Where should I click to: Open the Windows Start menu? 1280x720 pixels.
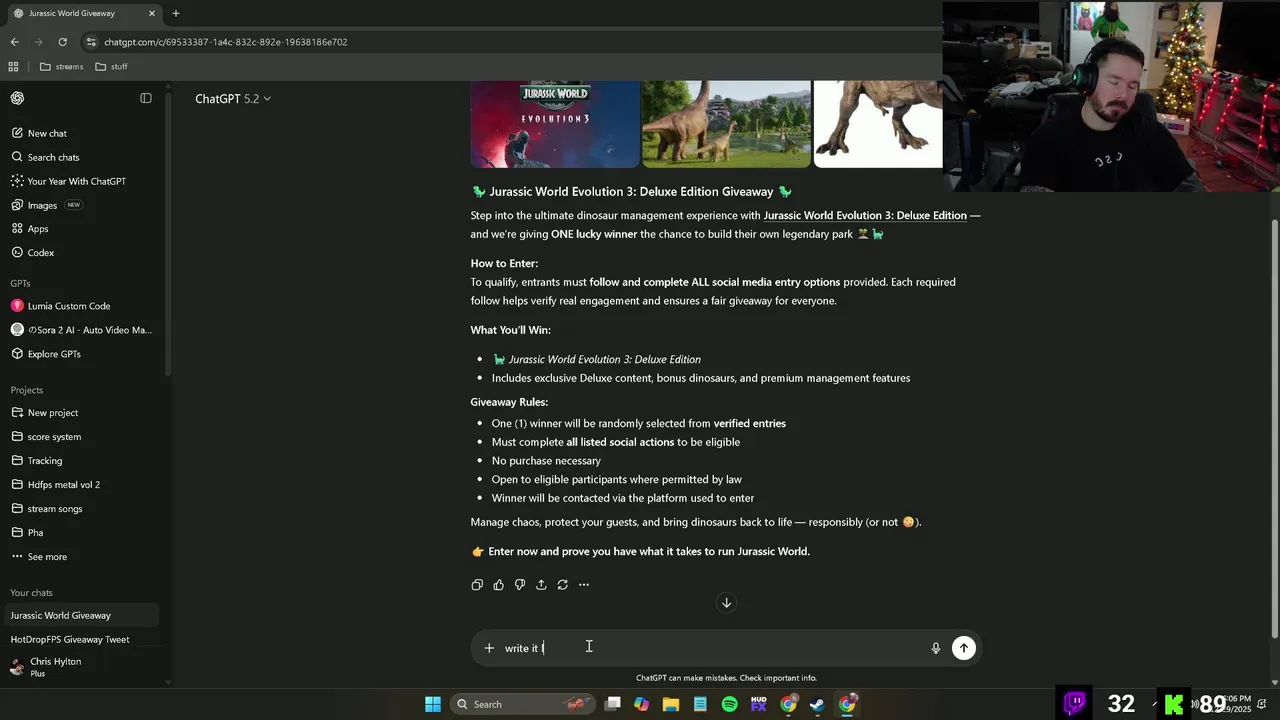(433, 704)
